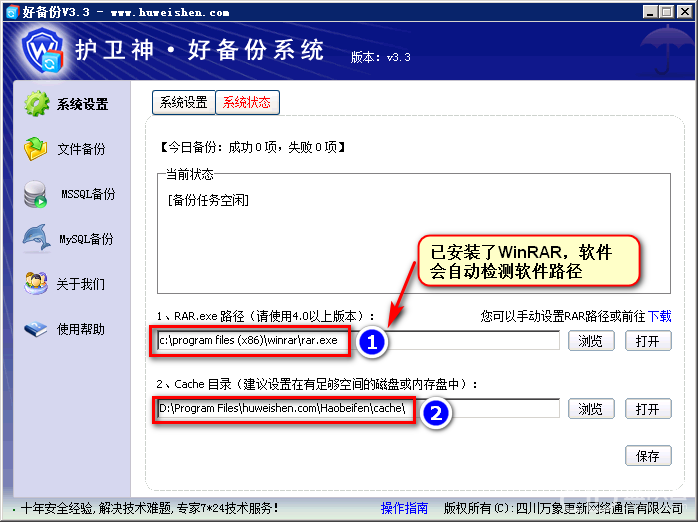This screenshot has width=698, height=522.
Task: Click the 下载 link for RAR
Action: 659,316
